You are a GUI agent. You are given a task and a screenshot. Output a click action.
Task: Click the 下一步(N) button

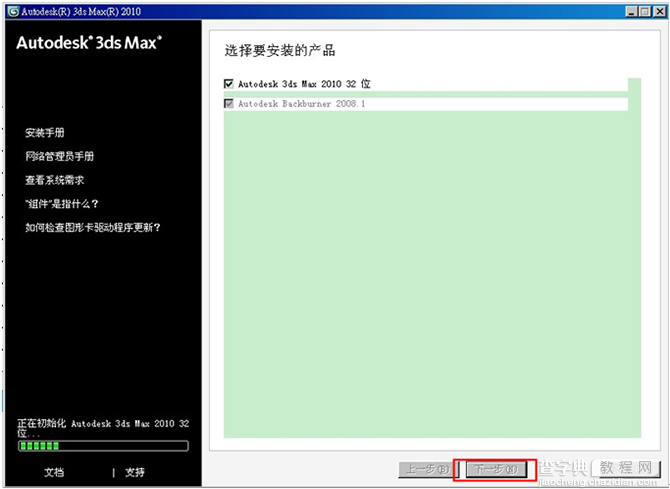[x=496, y=469]
